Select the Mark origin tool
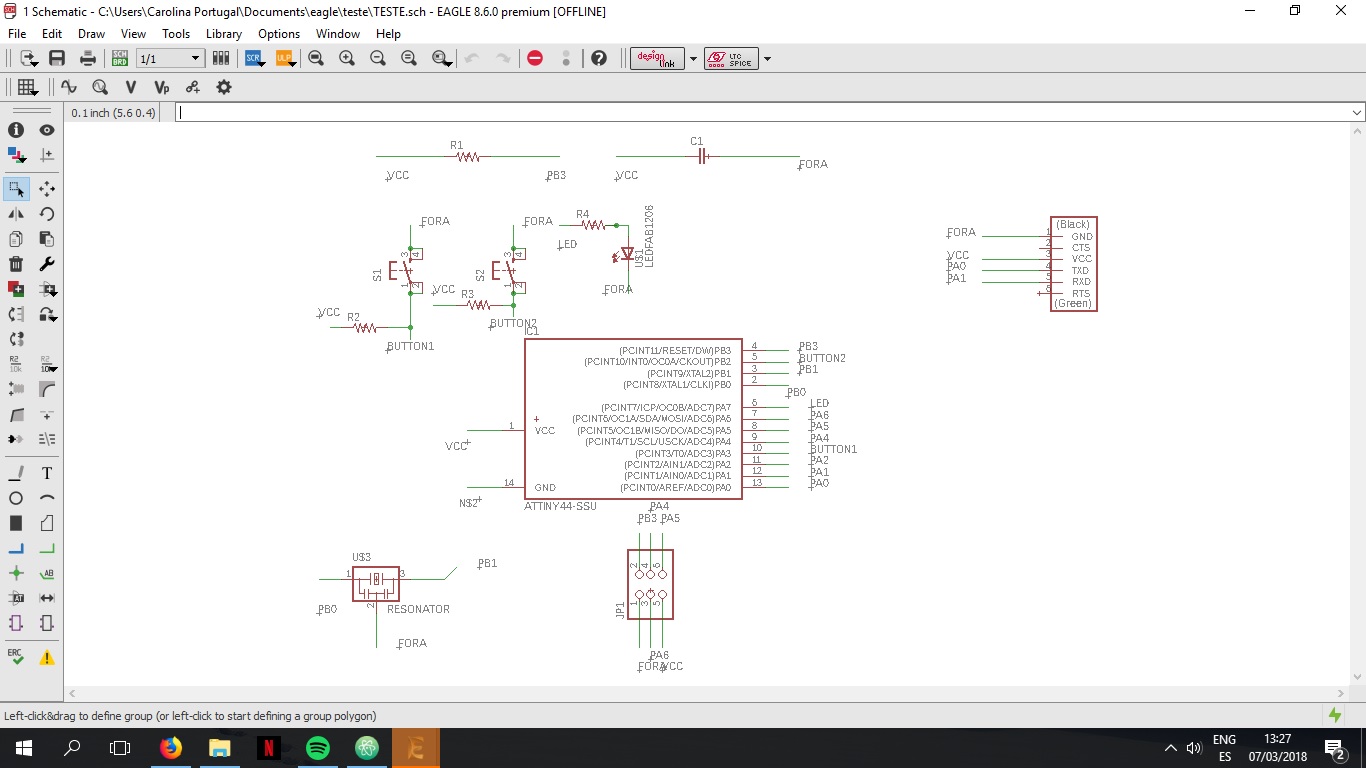This screenshot has height=768, width=1366. [47, 155]
